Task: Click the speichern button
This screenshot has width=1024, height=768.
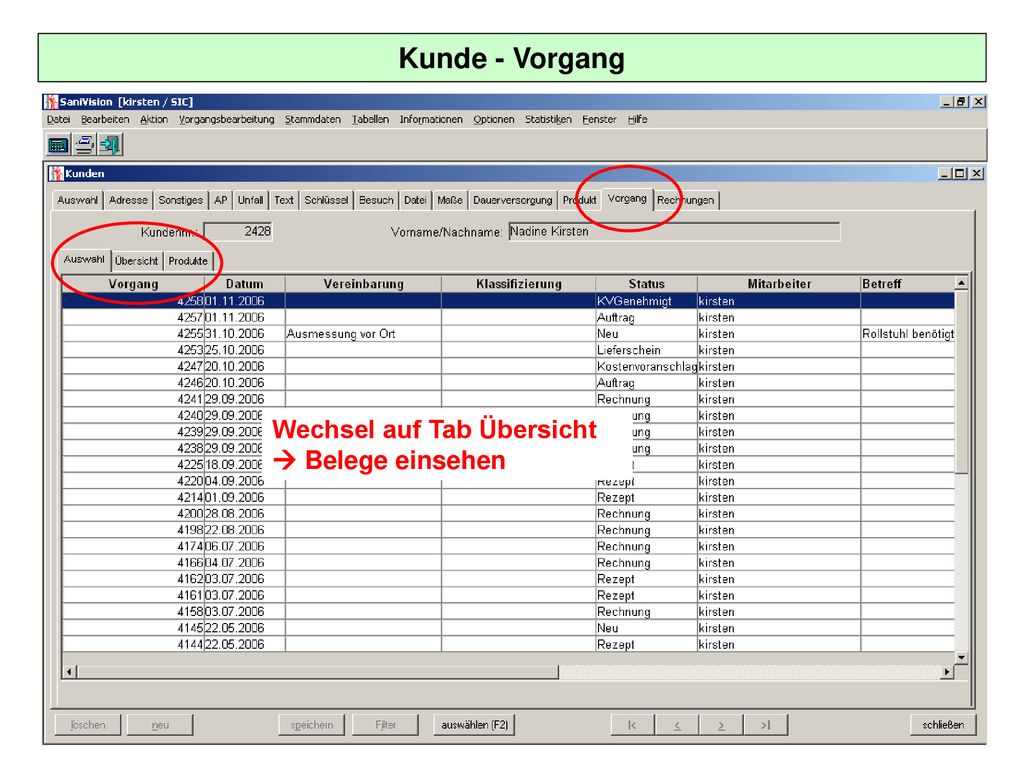Action: 312,725
